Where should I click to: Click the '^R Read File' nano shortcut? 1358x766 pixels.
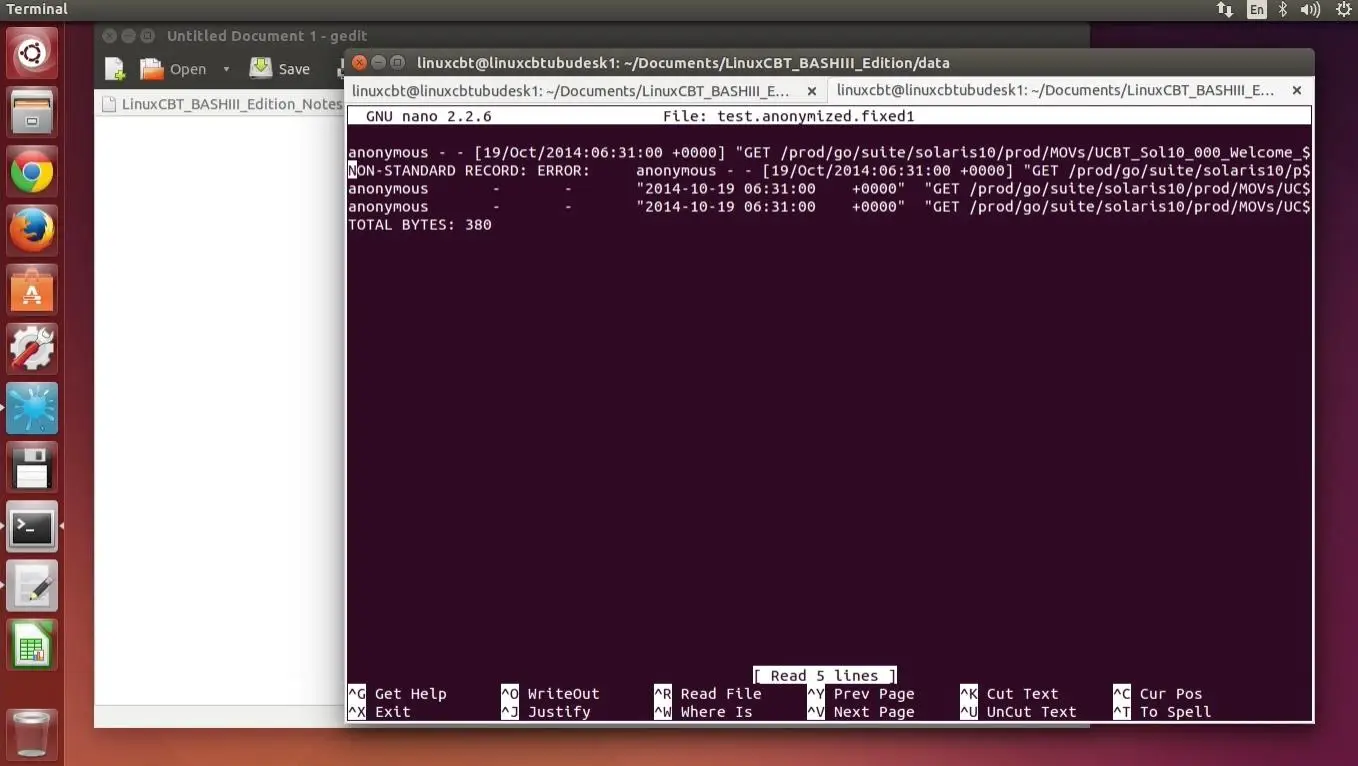click(x=708, y=694)
